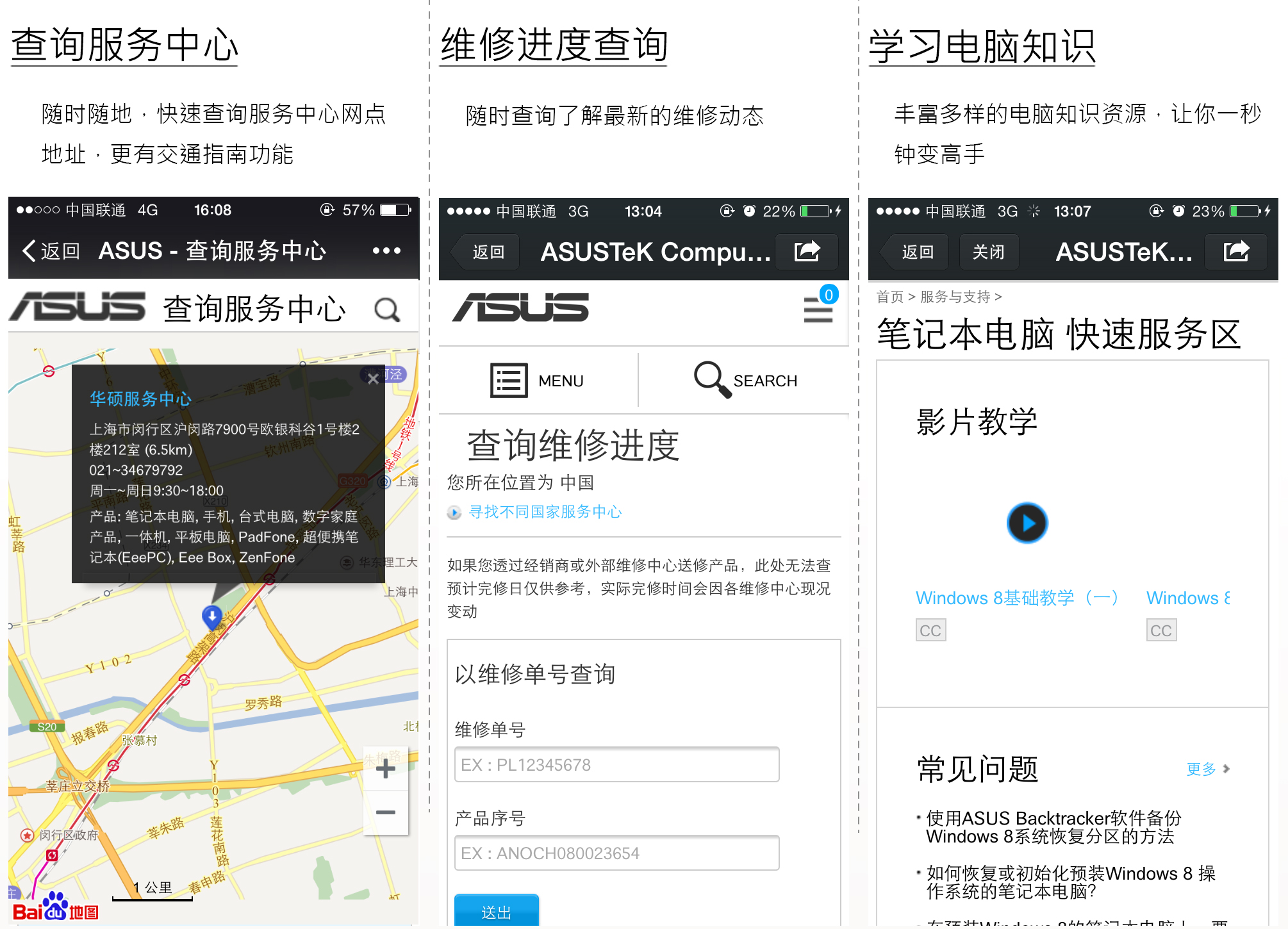Screen dimensions: 1288x929
Task: Toggle CC under Windows 8基础教学（一）
Action: (930, 630)
